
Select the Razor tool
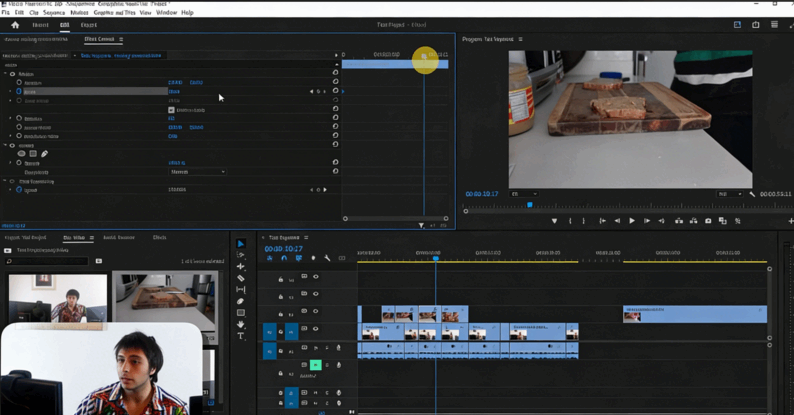point(240,278)
